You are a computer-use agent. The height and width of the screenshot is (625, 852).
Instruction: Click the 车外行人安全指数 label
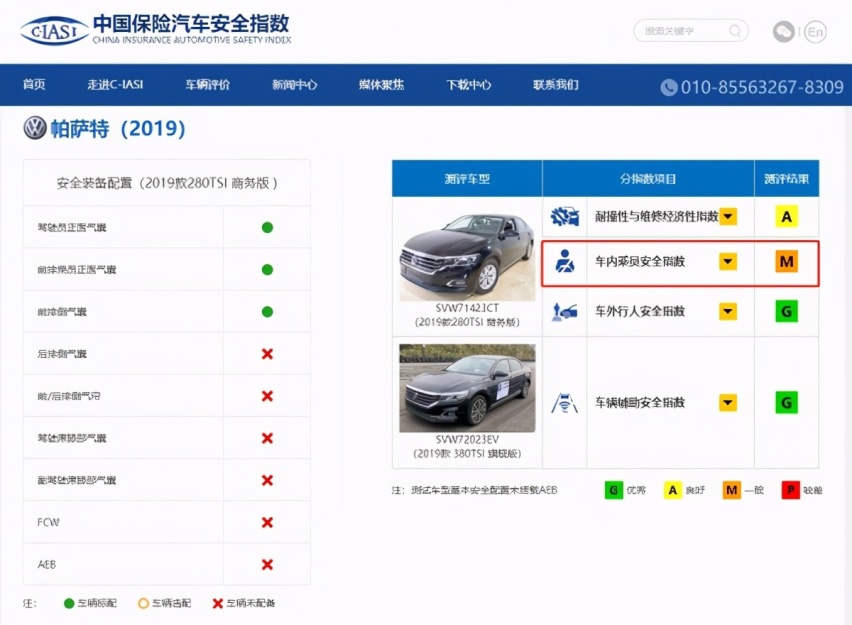640,311
